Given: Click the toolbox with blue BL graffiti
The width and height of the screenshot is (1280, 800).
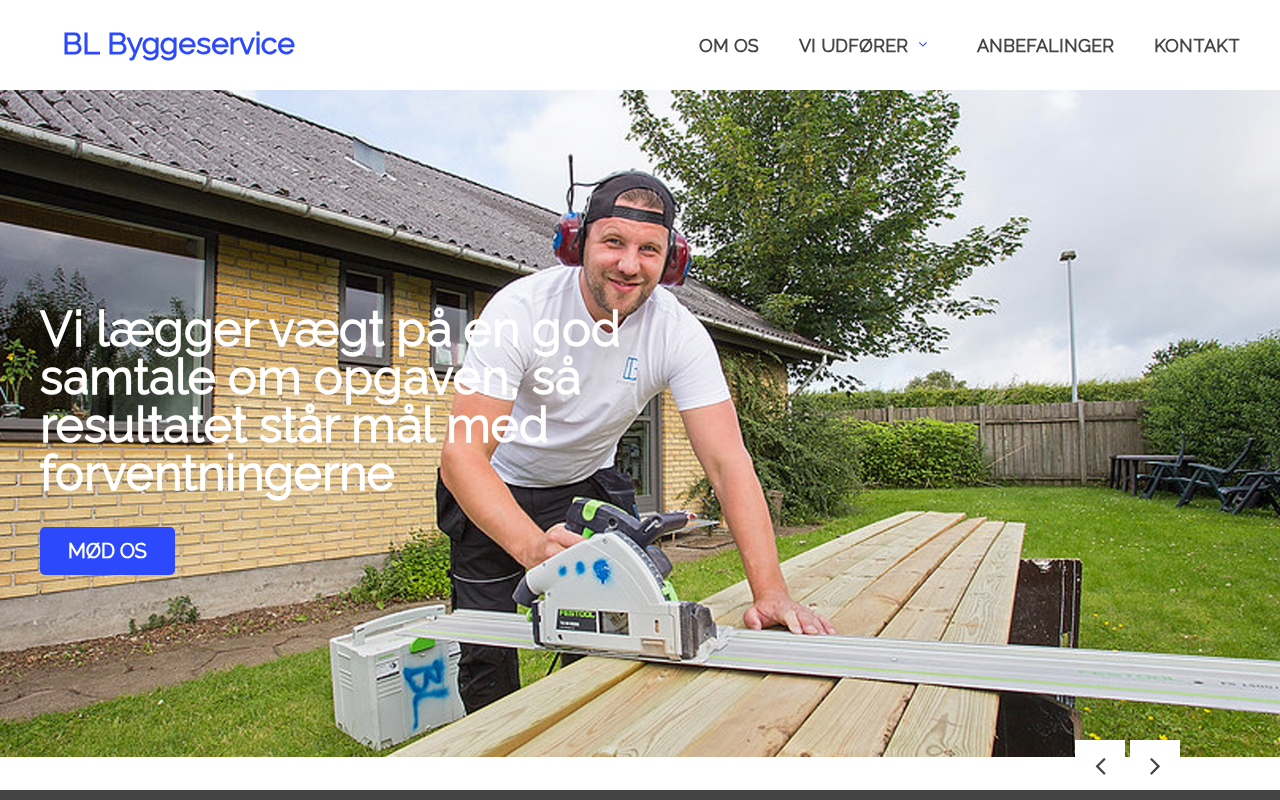Looking at the screenshot, I should (x=397, y=680).
